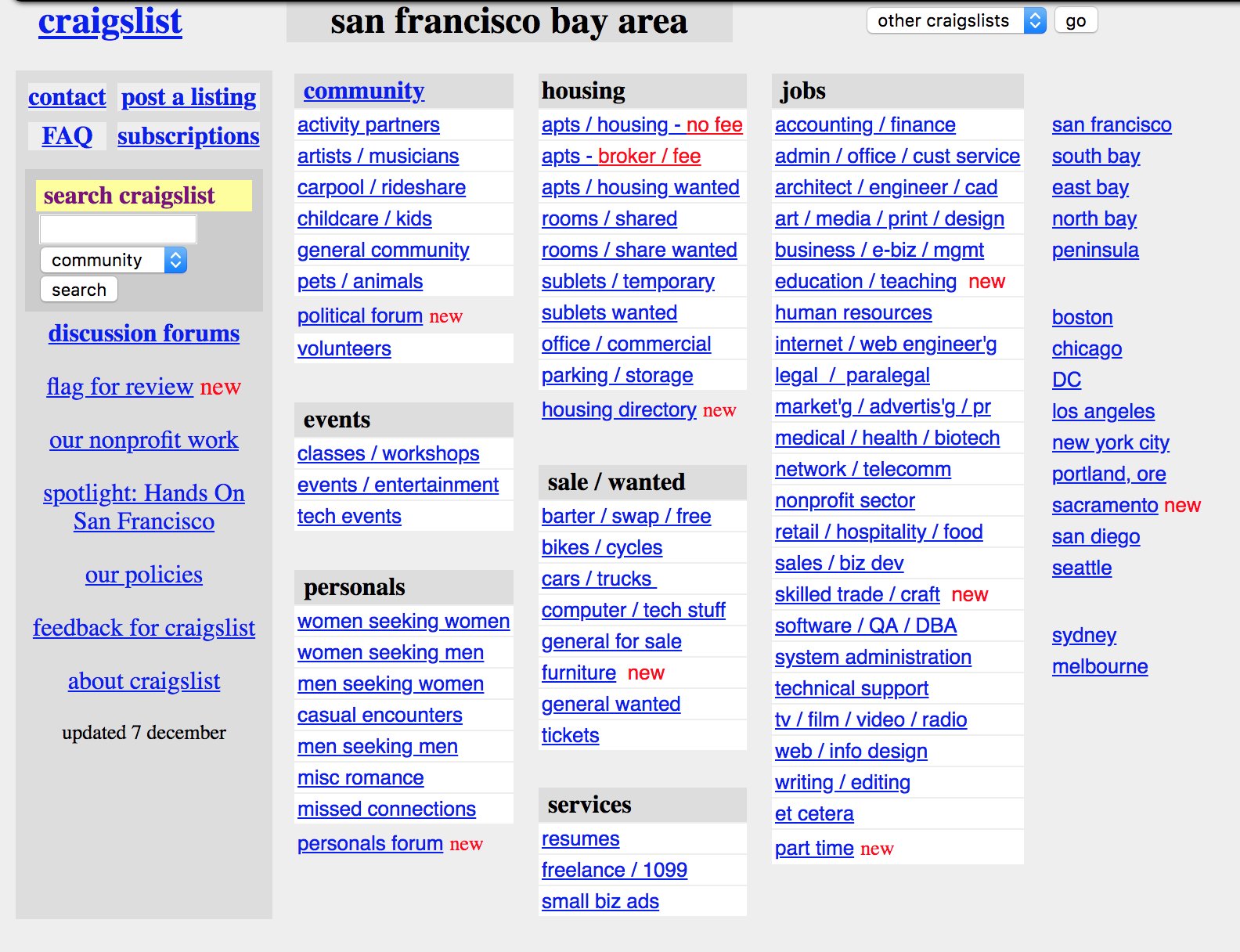
Task: Open discussion forums
Action: [144, 334]
